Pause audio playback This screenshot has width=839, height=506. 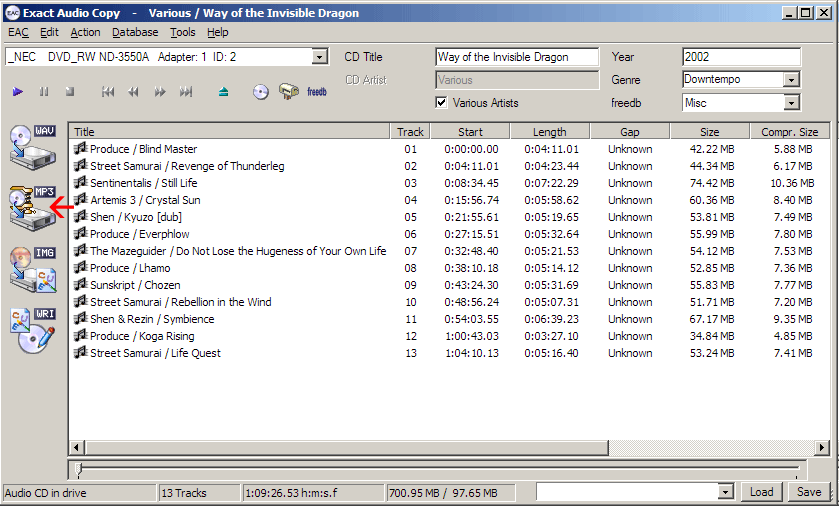(44, 92)
